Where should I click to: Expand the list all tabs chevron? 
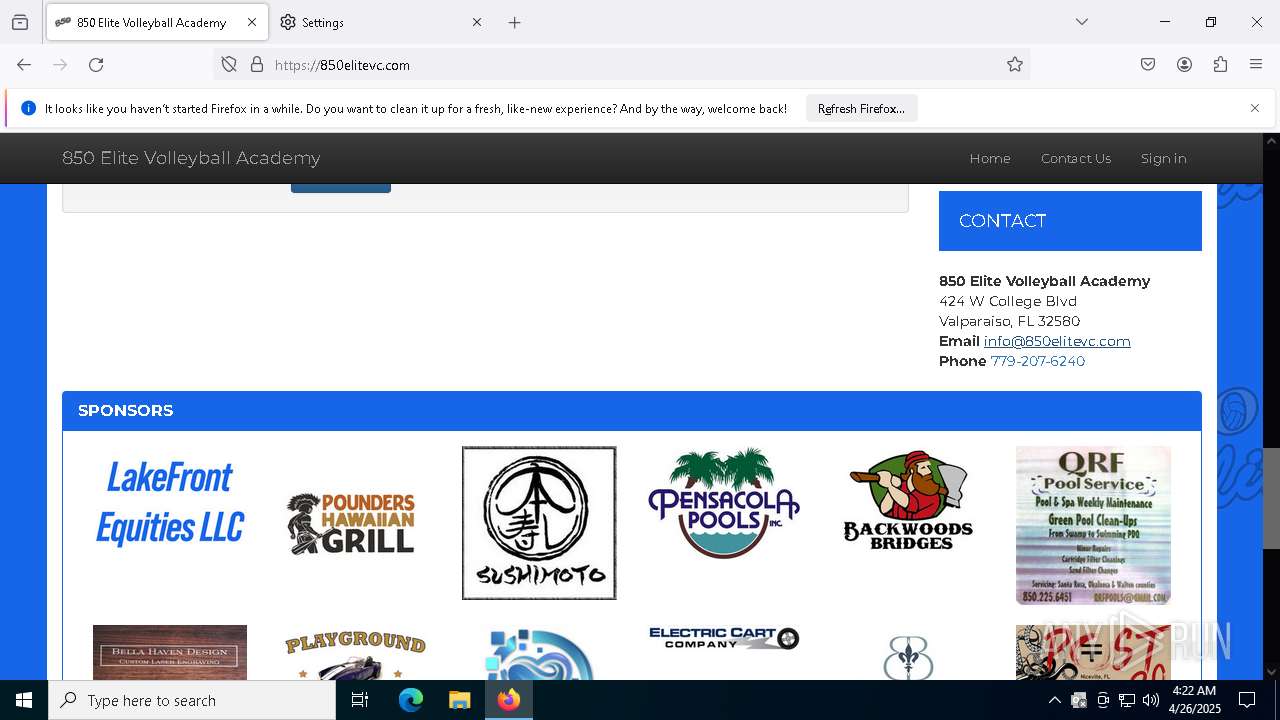coord(1082,22)
